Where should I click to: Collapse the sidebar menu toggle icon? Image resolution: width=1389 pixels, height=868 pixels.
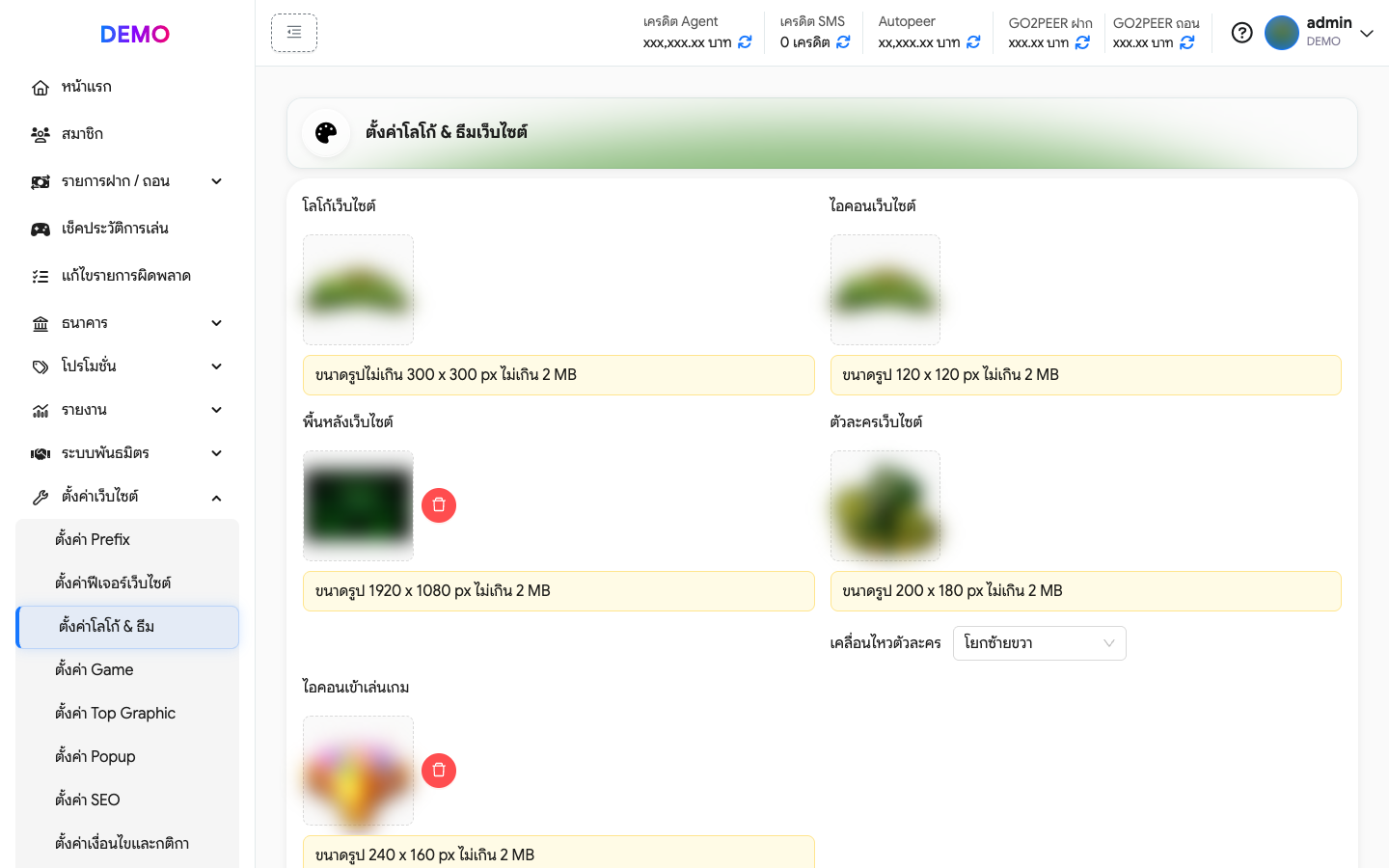tap(294, 33)
